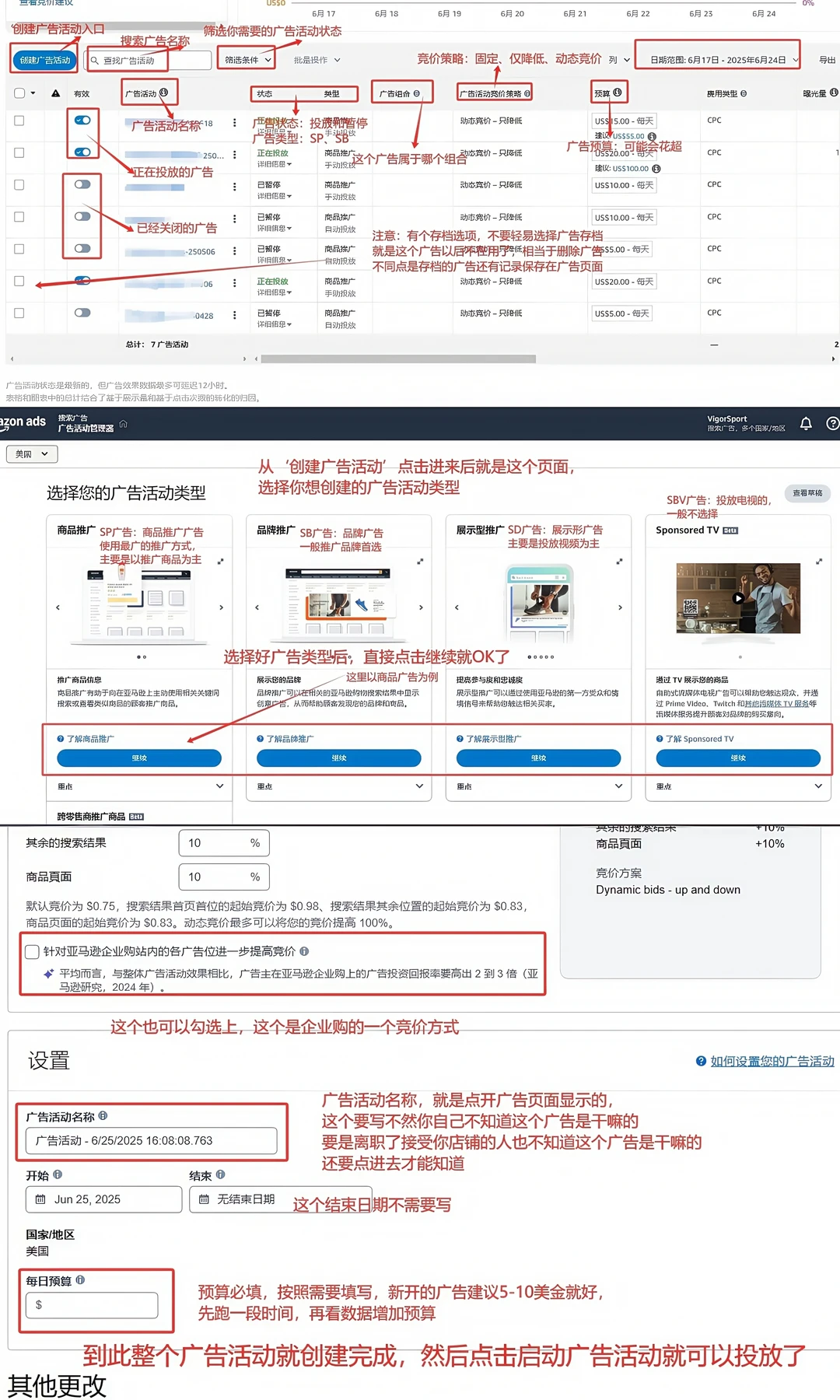The image size is (840, 1400).
Task: Toggle the campaign ending in 0428
Action: pos(82,313)
